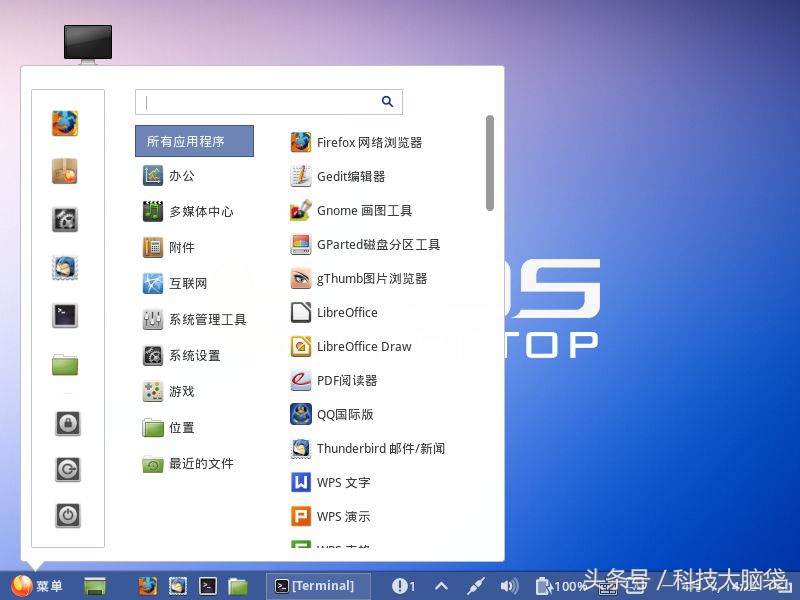
Task: Launch Thunderbird 邮件/新闻 from app list
Action: [367, 448]
